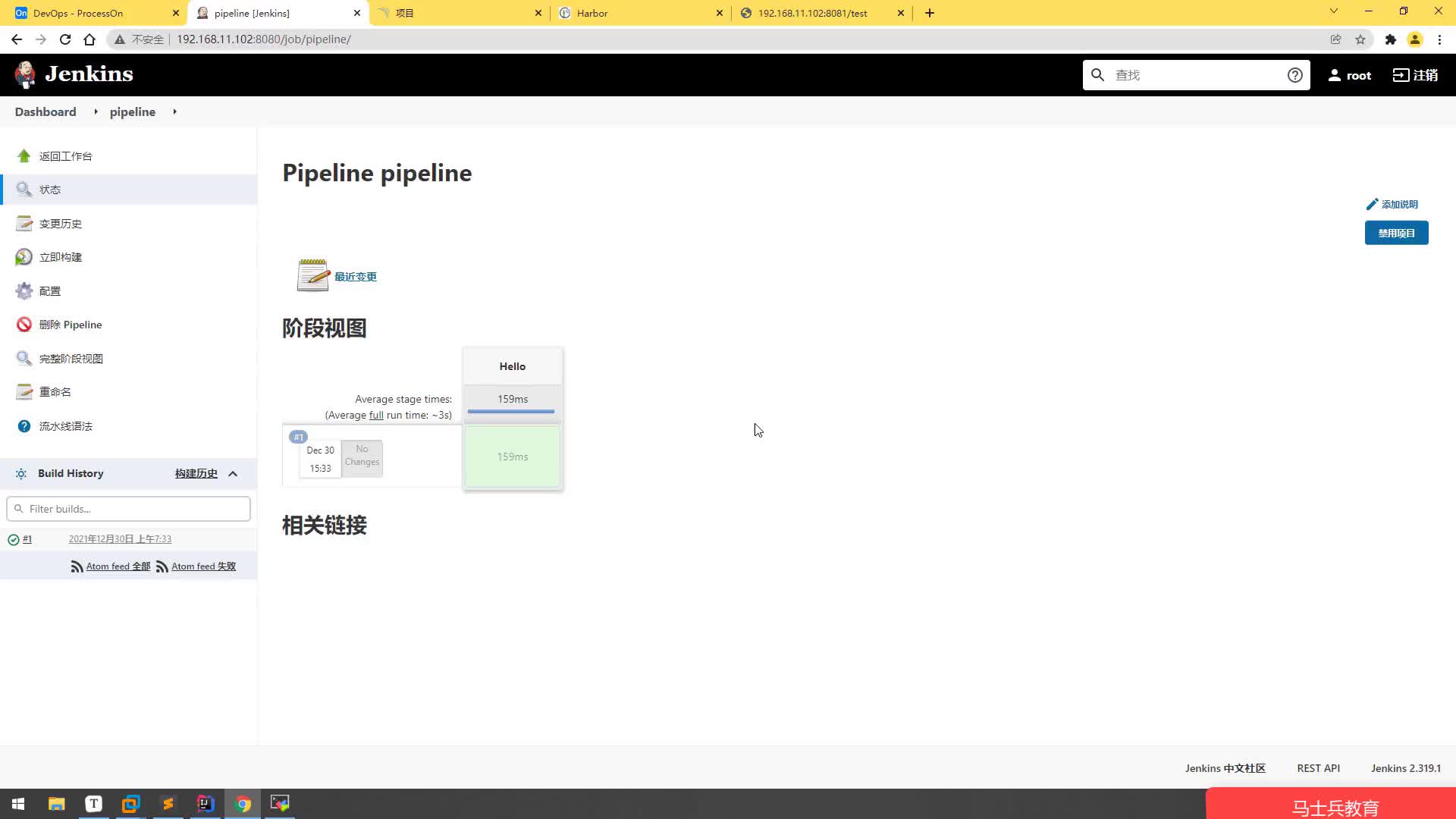This screenshot has width=1456, height=819.
Task: Click the build #1 success status icon
Action: click(14, 540)
